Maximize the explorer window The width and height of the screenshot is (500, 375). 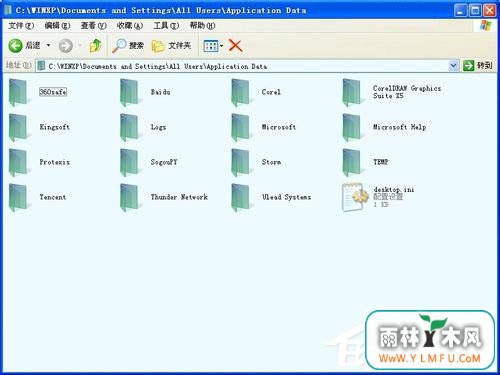(x=475, y=10)
